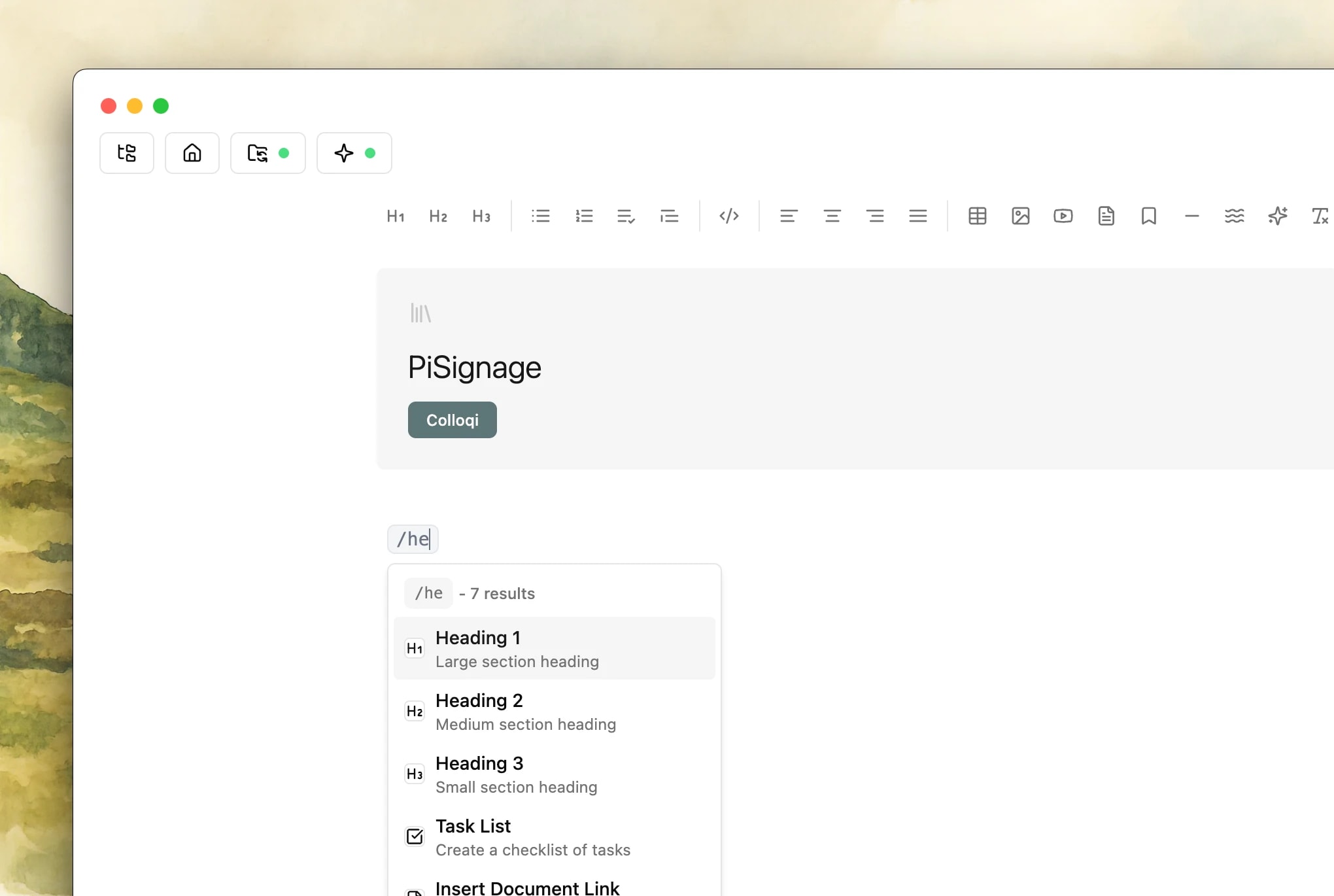Choose Heading 2 from slash menu
Screen dimensions: 1334x896
[555, 711]
